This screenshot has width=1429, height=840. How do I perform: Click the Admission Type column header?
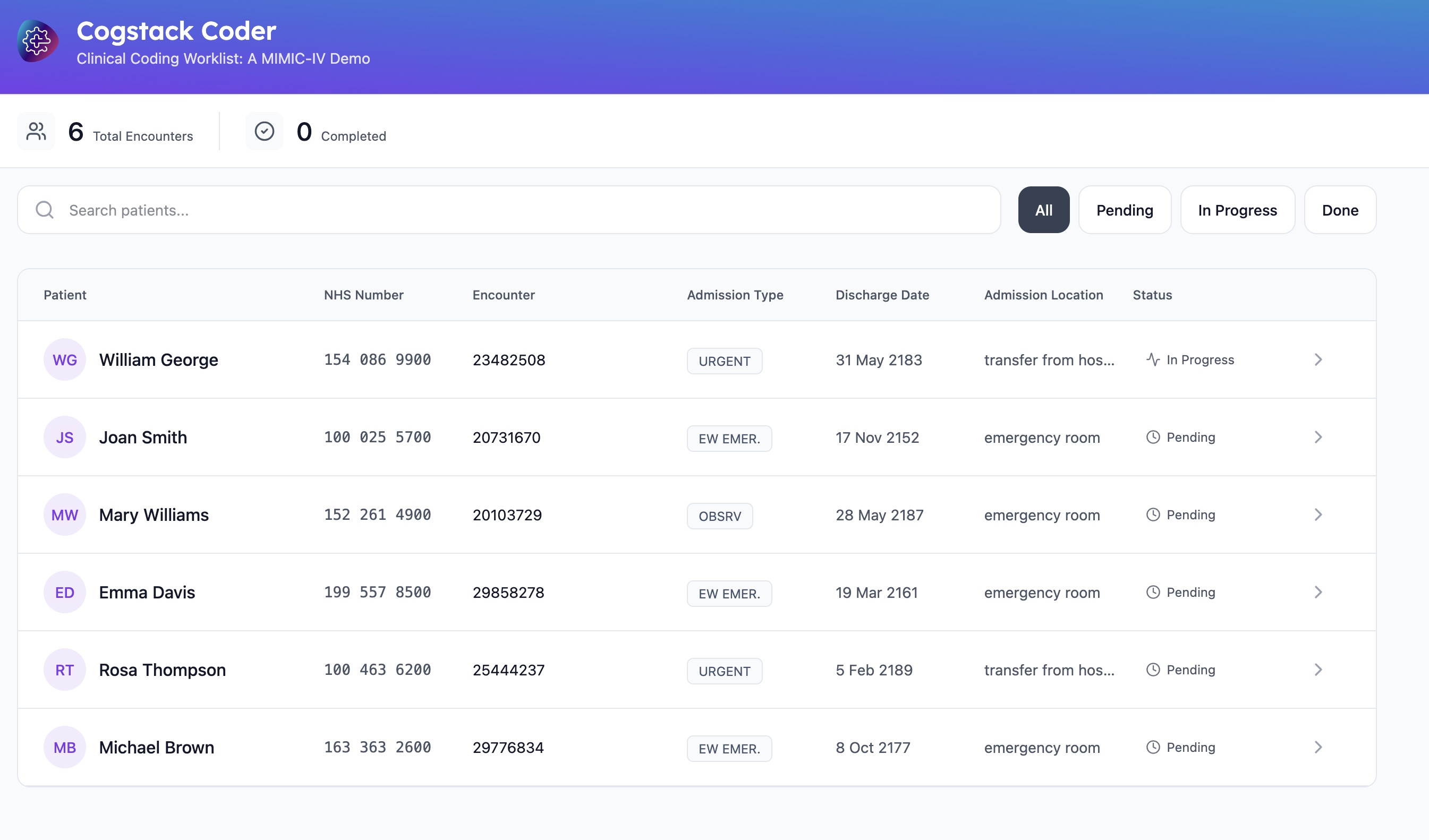point(735,295)
